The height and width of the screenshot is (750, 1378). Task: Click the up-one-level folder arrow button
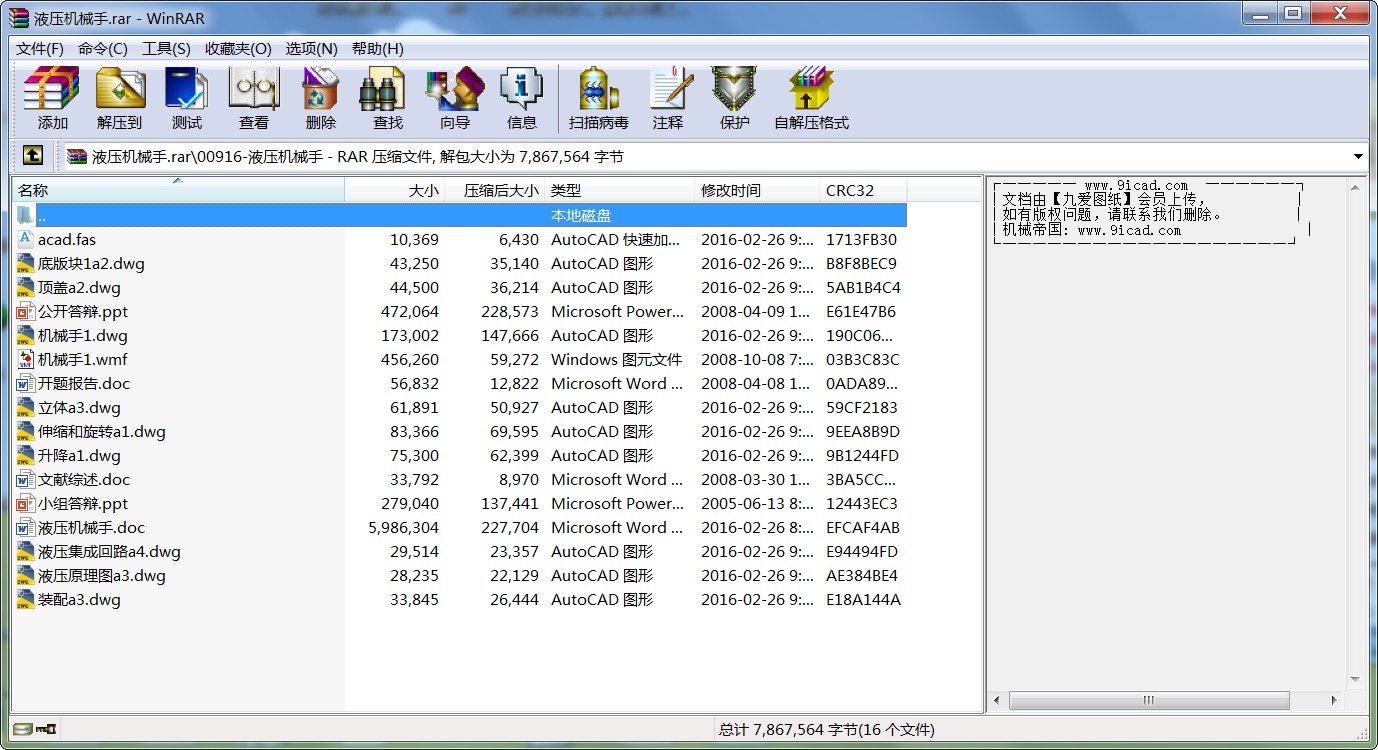pos(33,155)
